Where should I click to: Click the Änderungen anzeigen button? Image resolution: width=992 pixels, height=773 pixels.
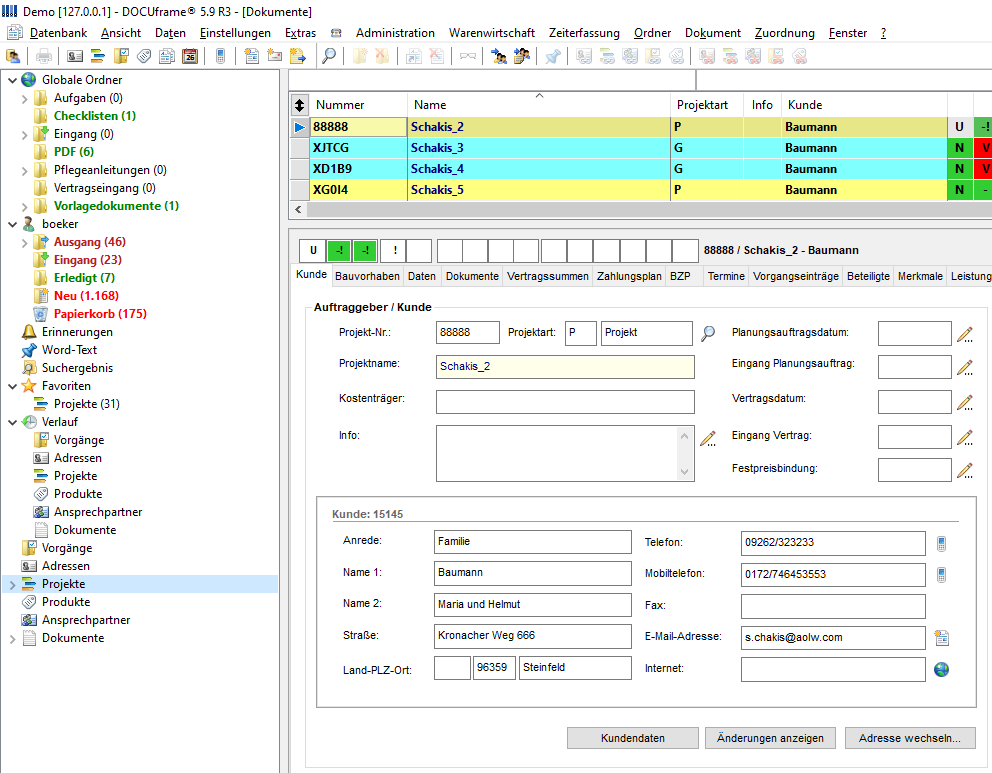point(770,738)
